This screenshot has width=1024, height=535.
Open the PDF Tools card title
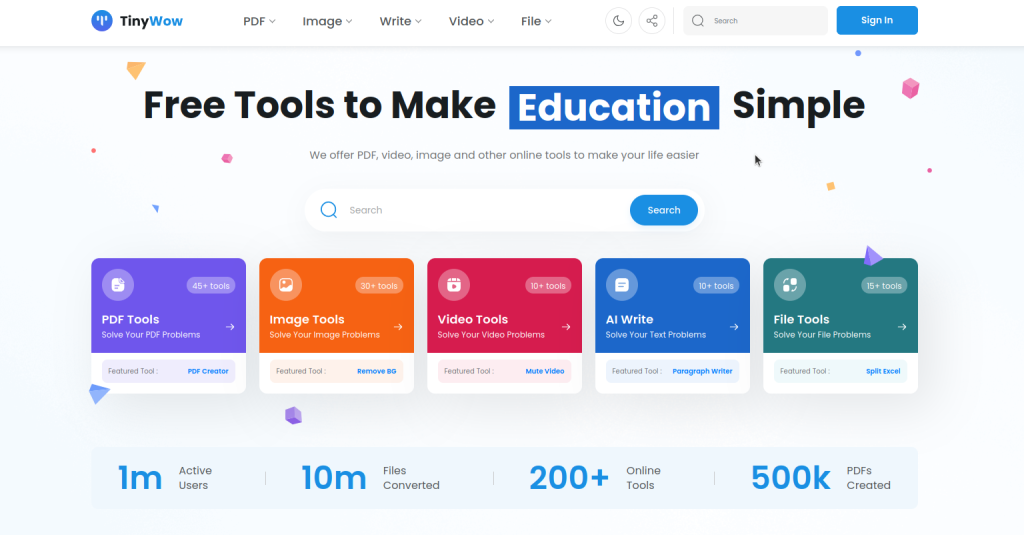(131, 319)
